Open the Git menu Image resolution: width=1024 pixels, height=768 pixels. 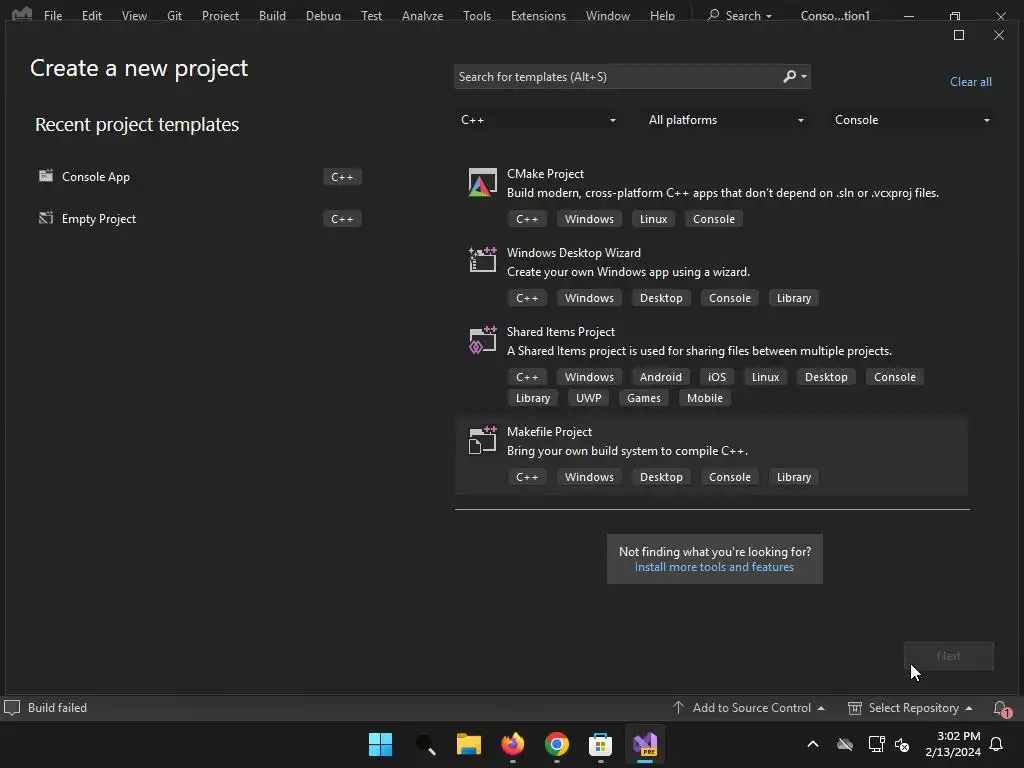tap(174, 15)
